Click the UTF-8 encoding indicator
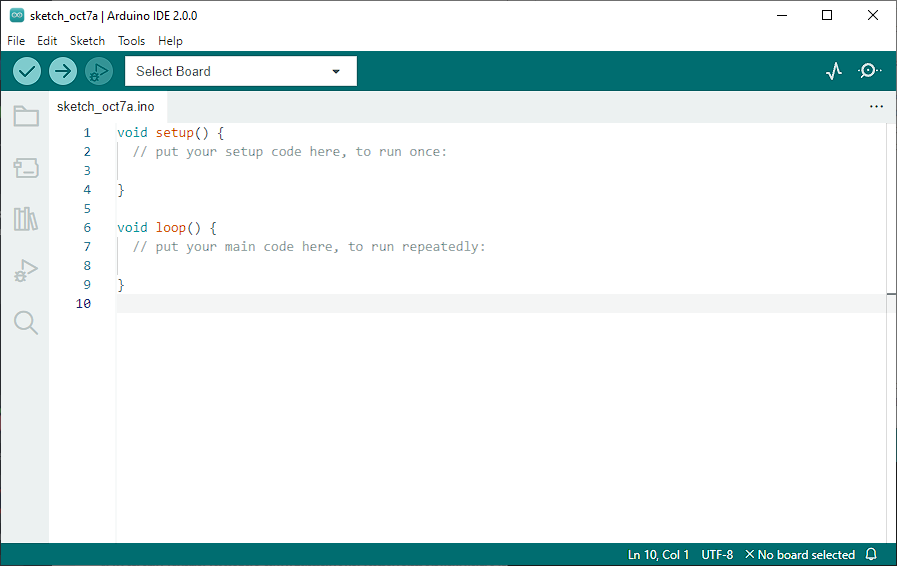Viewport: 897px width, 566px height. coord(717,555)
